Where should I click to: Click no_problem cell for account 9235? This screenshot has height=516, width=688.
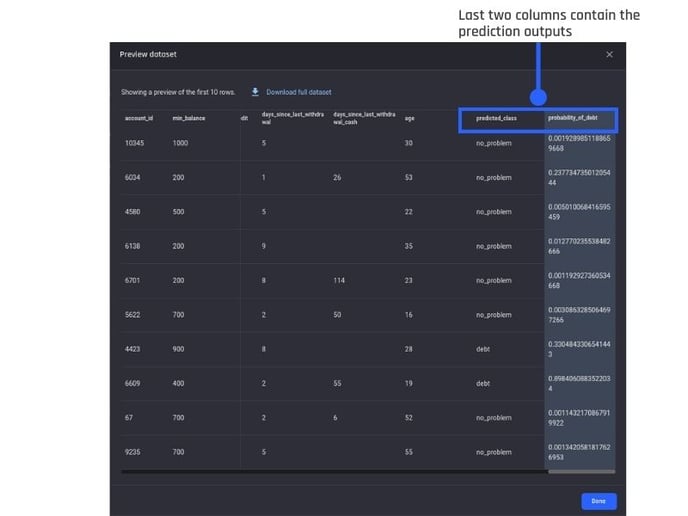point(494,452)
